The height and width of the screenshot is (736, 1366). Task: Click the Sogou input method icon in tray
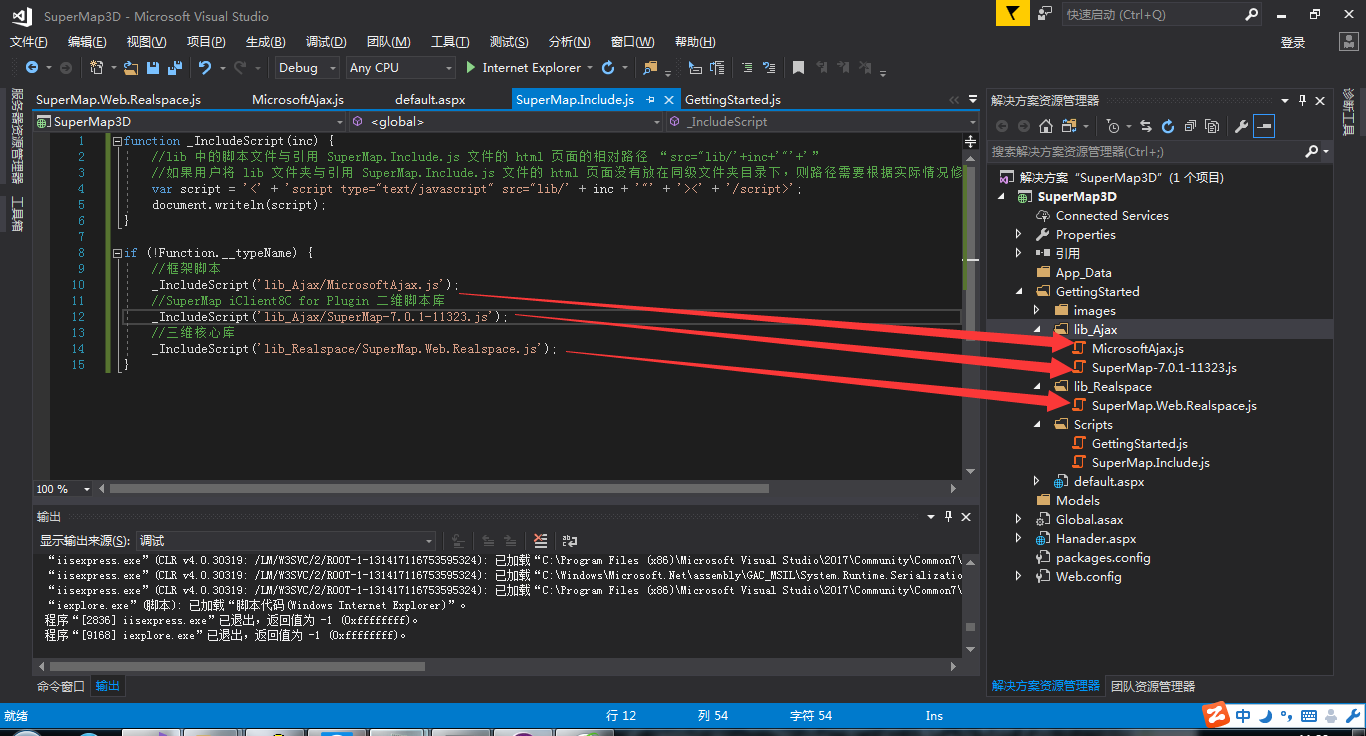(1216, 715)
